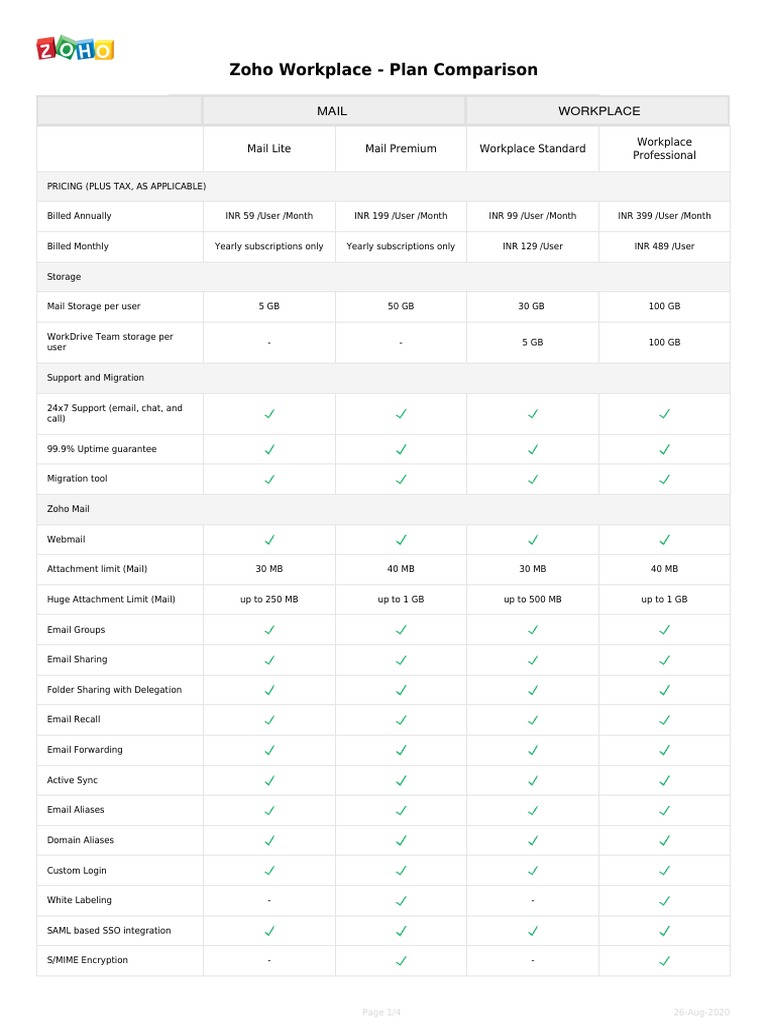This screenshot has width=768, height=1024.
Task: Click Domain Aliases checkmark under Mail Premium
Action: (x=401, y=841)
